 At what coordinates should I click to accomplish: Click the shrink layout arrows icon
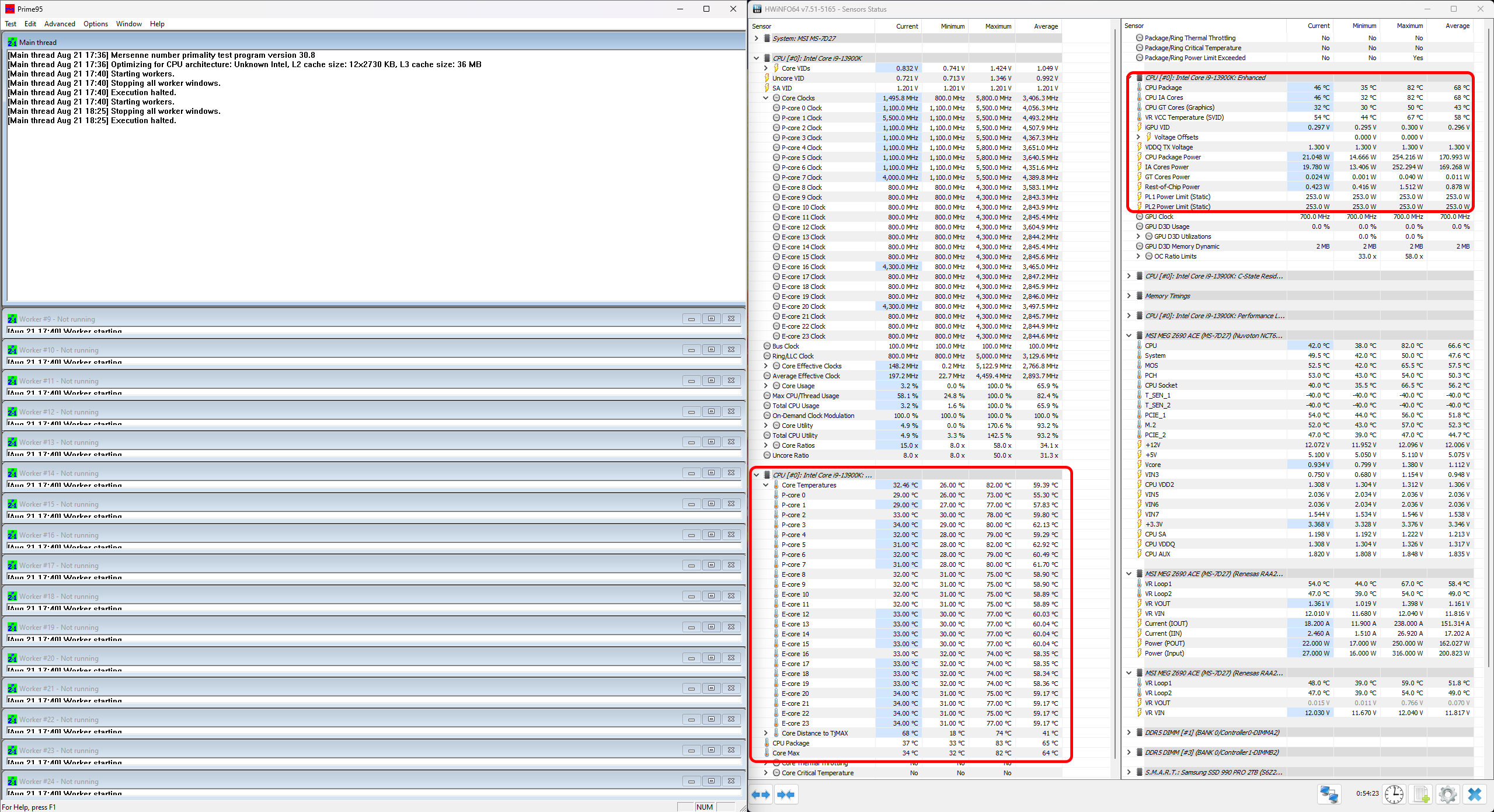pyautogui.click(x=786, y=794)
